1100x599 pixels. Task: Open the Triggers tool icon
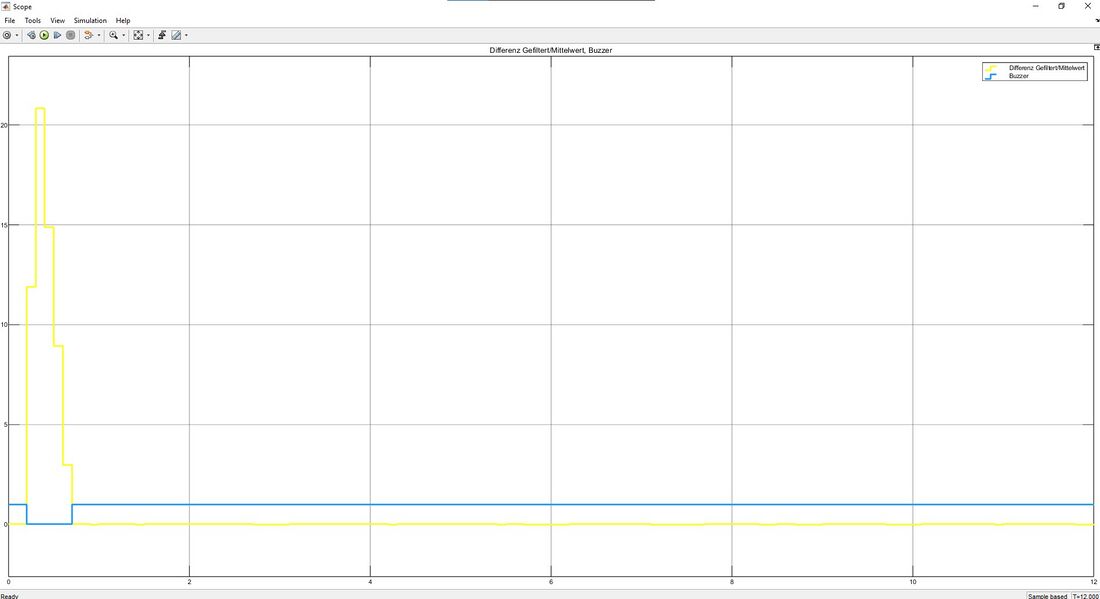162,35
